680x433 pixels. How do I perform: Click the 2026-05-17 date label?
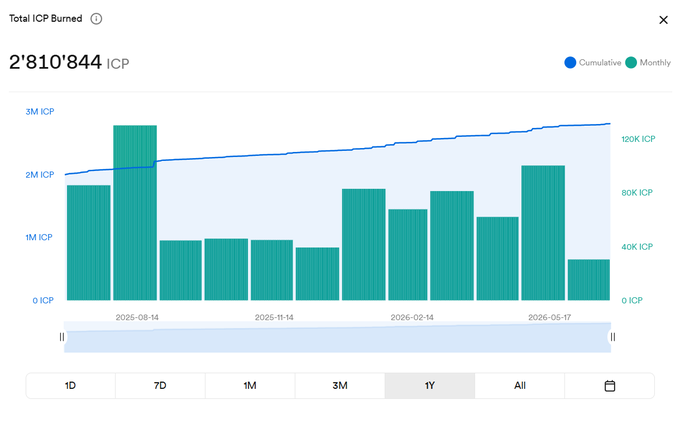tap(549, 317)
